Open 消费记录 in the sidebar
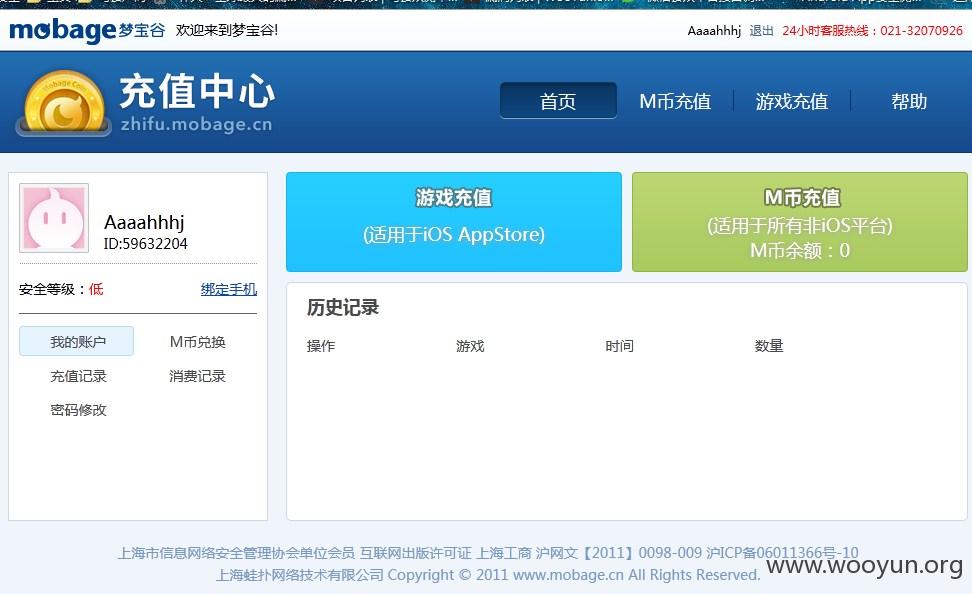This screenshot has width=972, height=594. click(197, 376)
